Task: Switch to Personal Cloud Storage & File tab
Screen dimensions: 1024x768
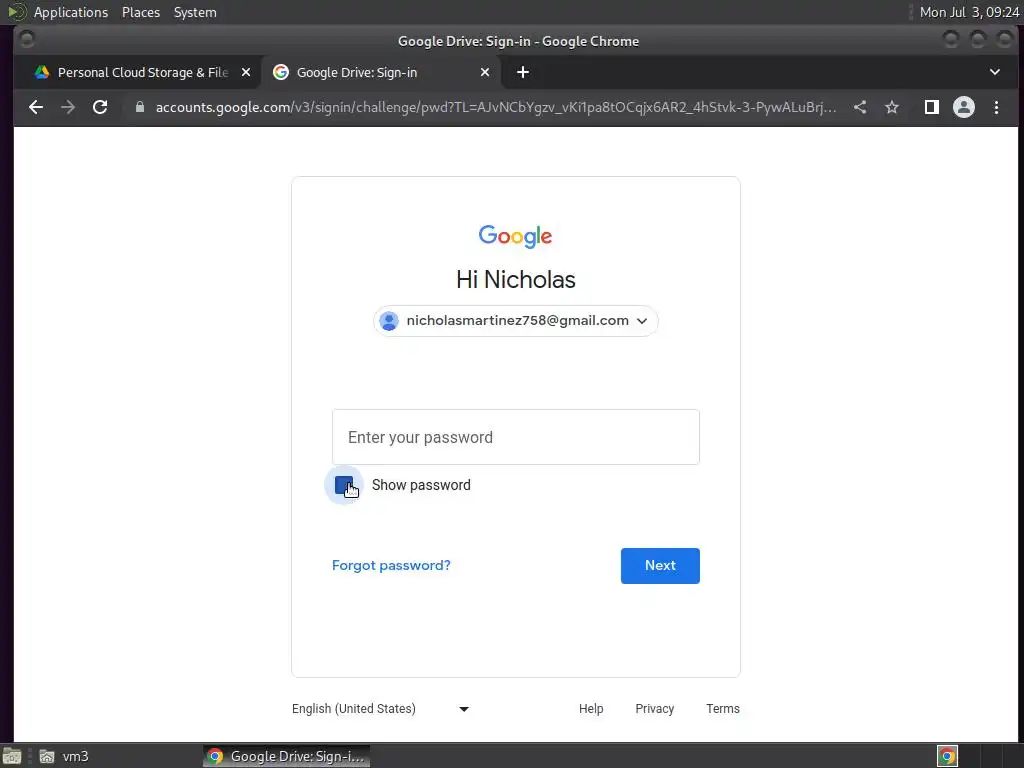Action: point(142,72)
